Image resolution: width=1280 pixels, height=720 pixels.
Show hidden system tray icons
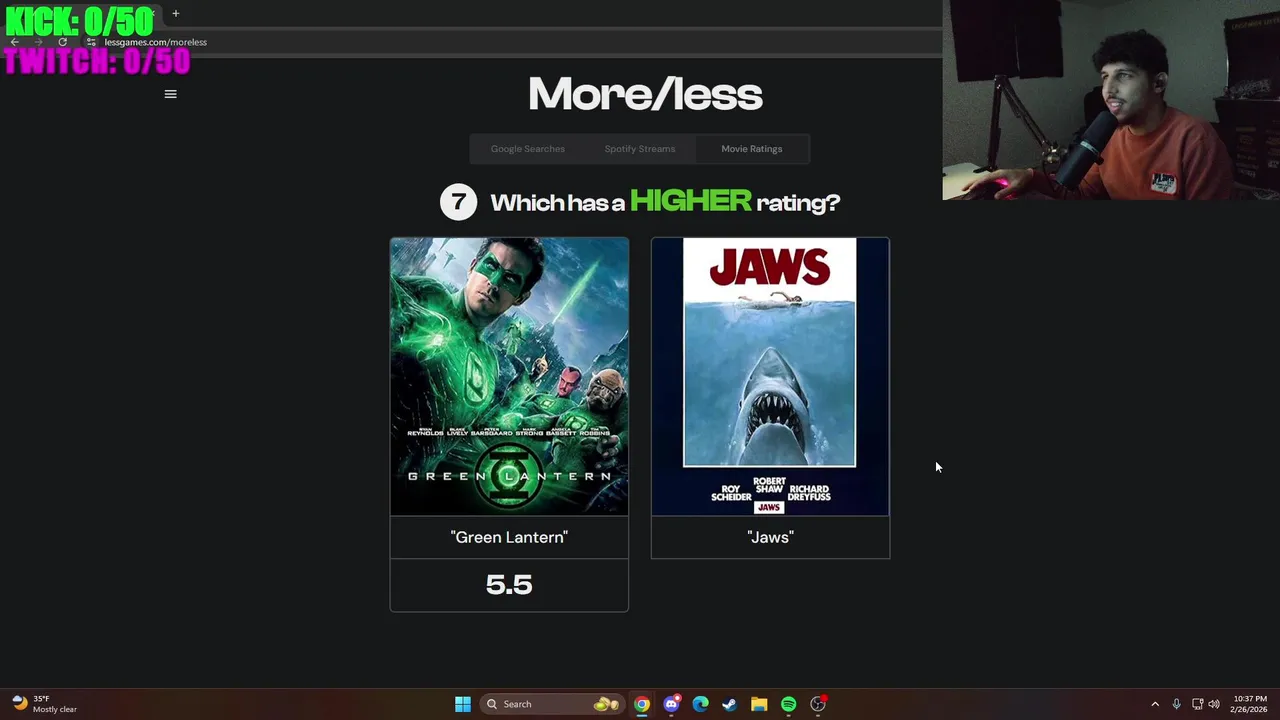tap(1155, 704)
